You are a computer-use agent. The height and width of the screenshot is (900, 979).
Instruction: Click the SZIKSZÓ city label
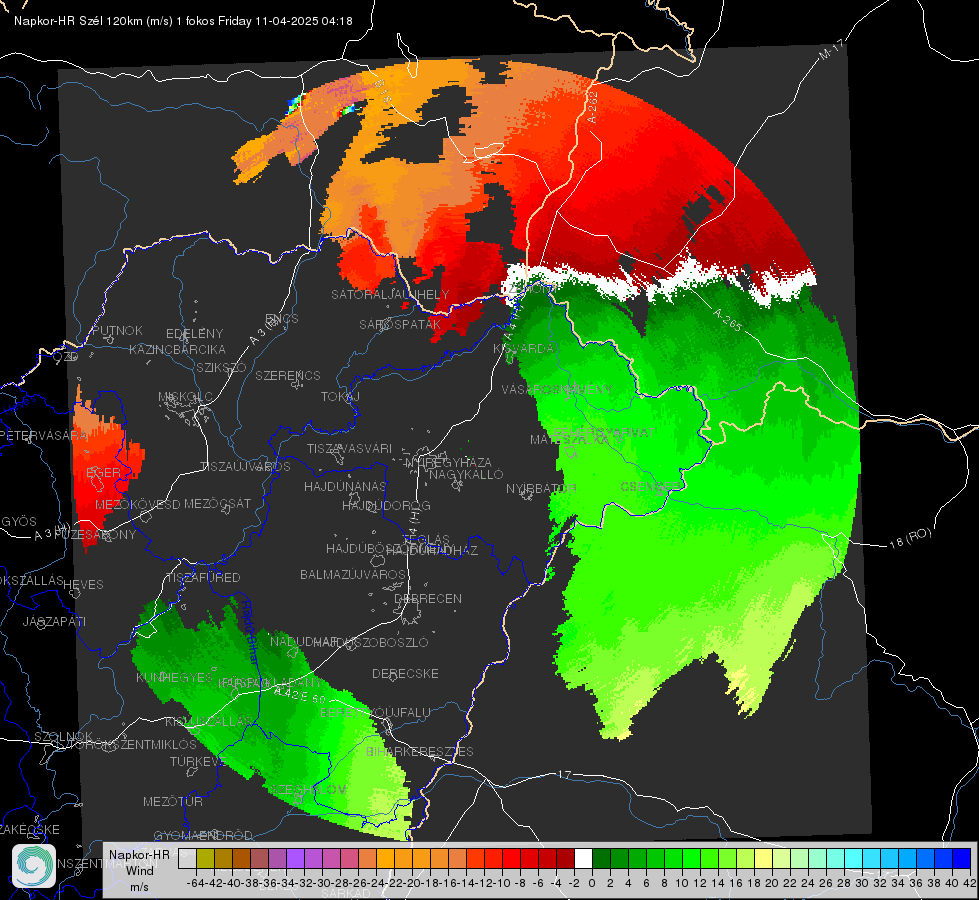click(x=222, y=367)
